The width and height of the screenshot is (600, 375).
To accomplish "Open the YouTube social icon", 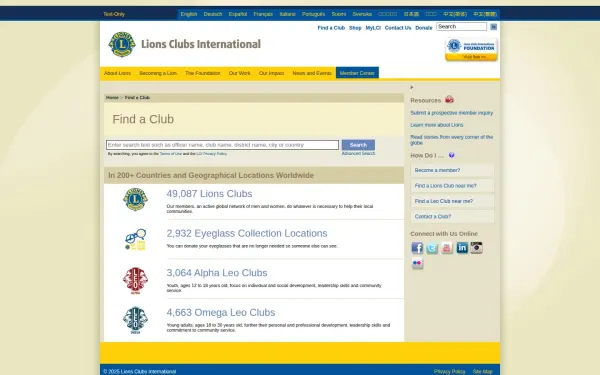I will [x=447, y=248].
